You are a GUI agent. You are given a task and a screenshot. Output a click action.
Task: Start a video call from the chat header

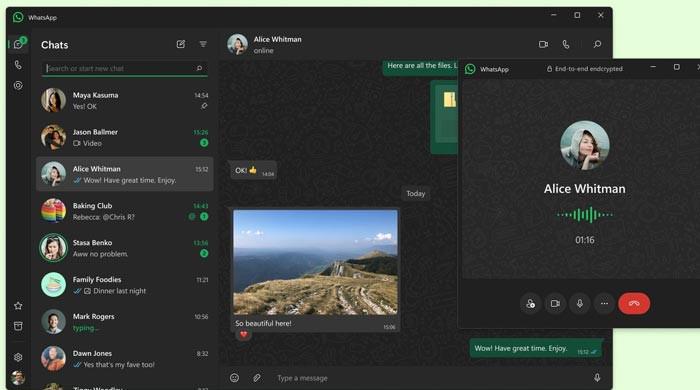pyautogui.click(x=543, y=44)
